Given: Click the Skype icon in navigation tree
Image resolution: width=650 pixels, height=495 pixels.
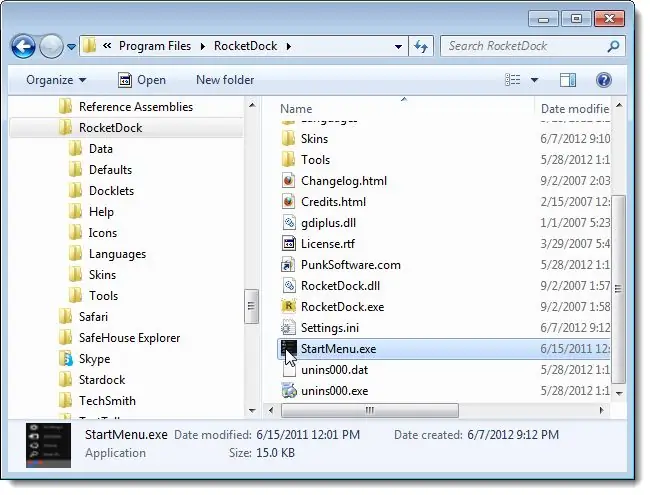Looking at the screenshot, I should [x=66, y=359].
